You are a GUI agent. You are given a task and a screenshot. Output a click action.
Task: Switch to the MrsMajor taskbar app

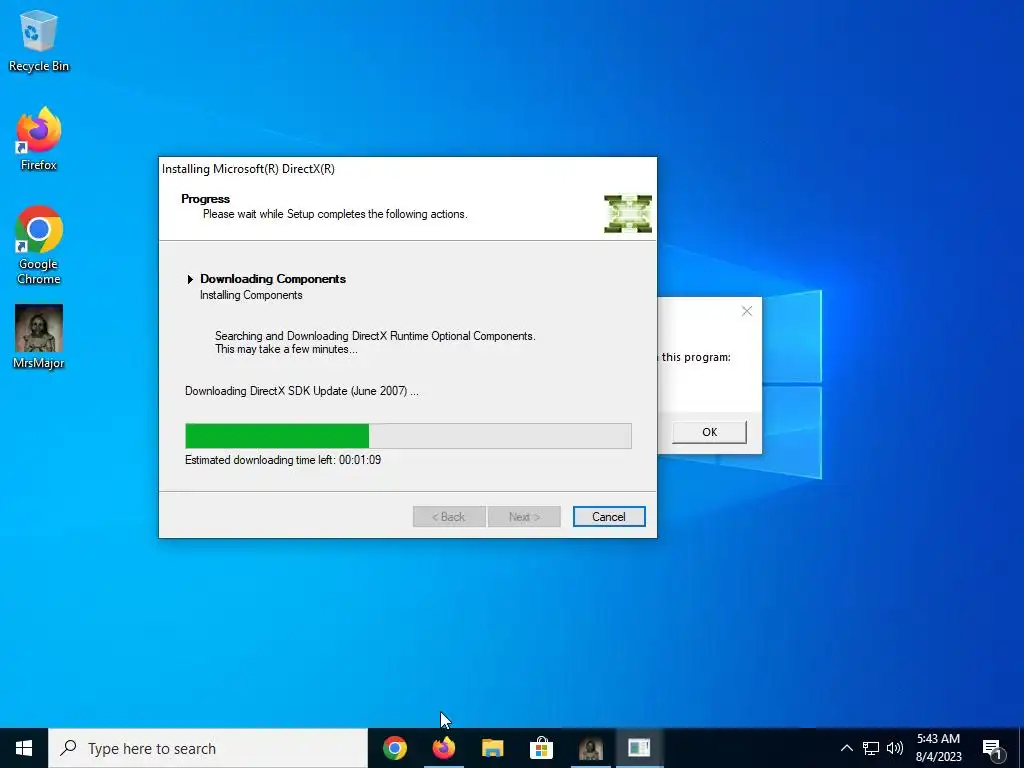click(x=590, y=748)
